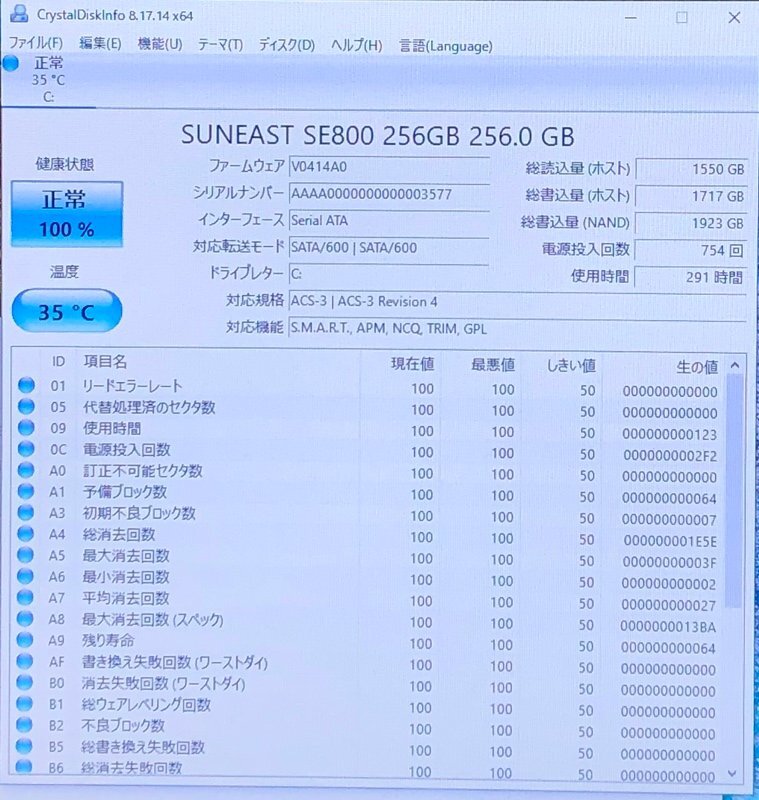This screenshot has height=800, width=759.
Task: Click status icon of 09 使用時間 row
Action: 26,428
